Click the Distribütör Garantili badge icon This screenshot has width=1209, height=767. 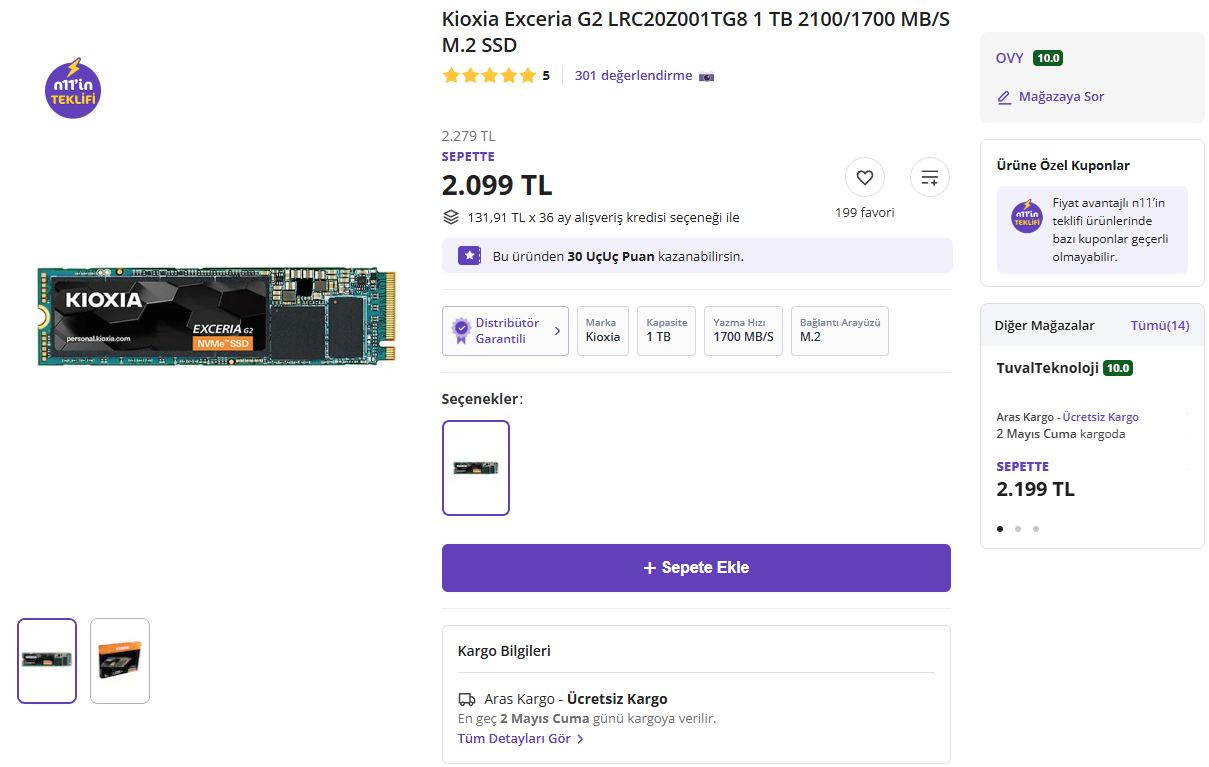pos(461,330)
